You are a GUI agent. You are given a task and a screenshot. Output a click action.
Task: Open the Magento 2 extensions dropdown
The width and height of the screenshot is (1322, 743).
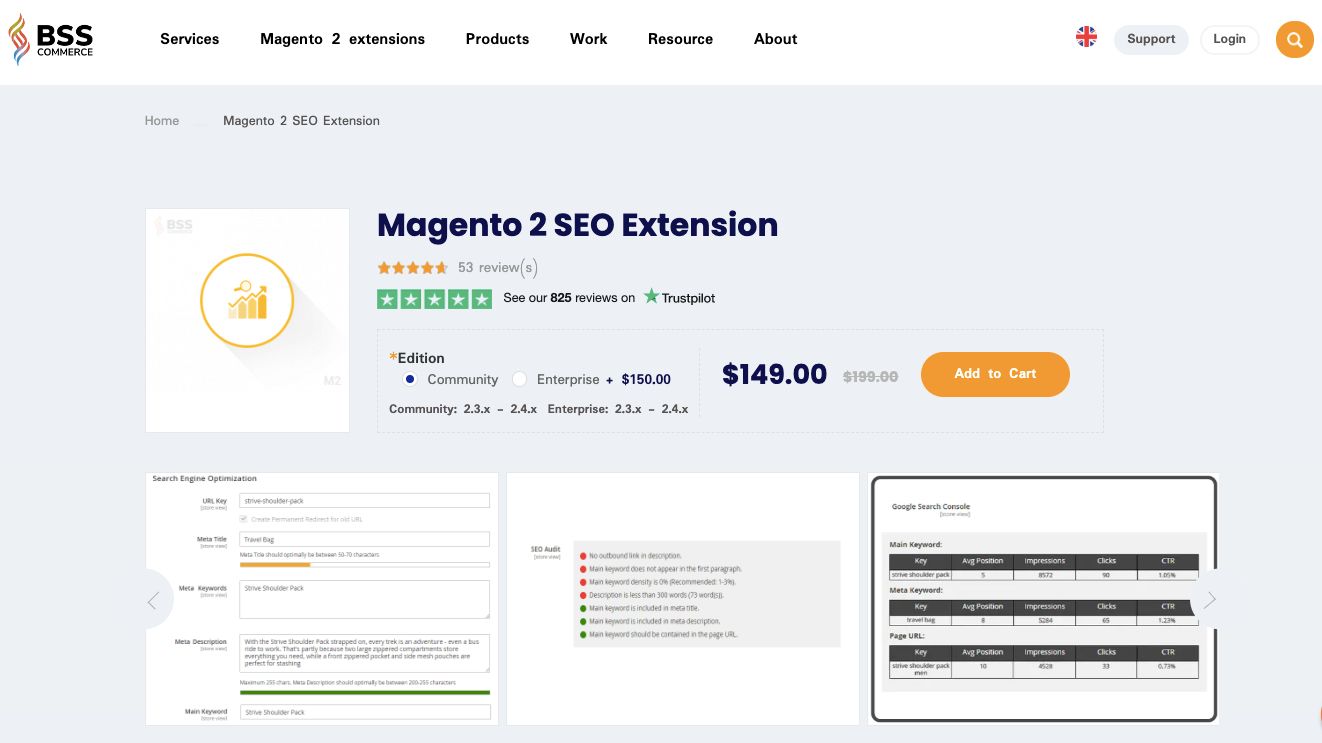pyautogui.click(x=342, y=39)
